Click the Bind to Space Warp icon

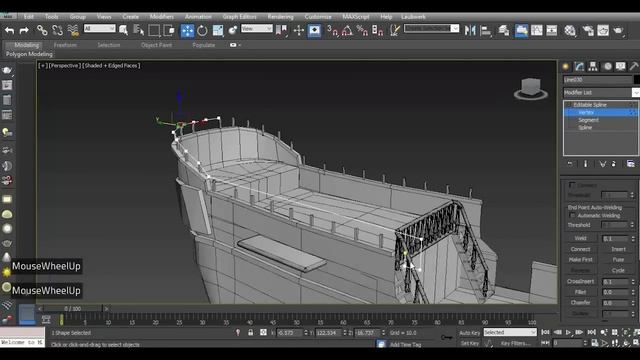[x=73, y=30]
